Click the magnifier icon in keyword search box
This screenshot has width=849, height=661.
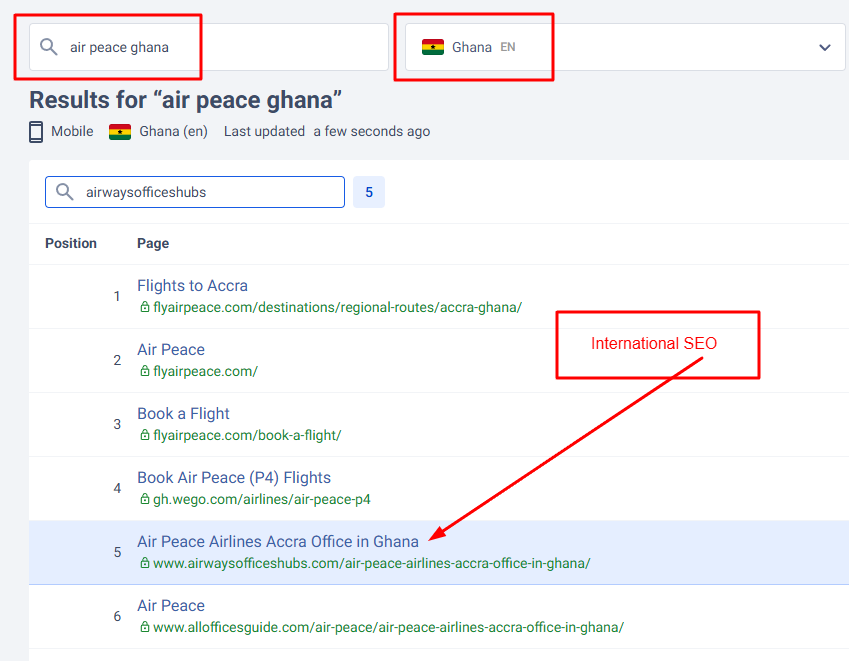49,47
